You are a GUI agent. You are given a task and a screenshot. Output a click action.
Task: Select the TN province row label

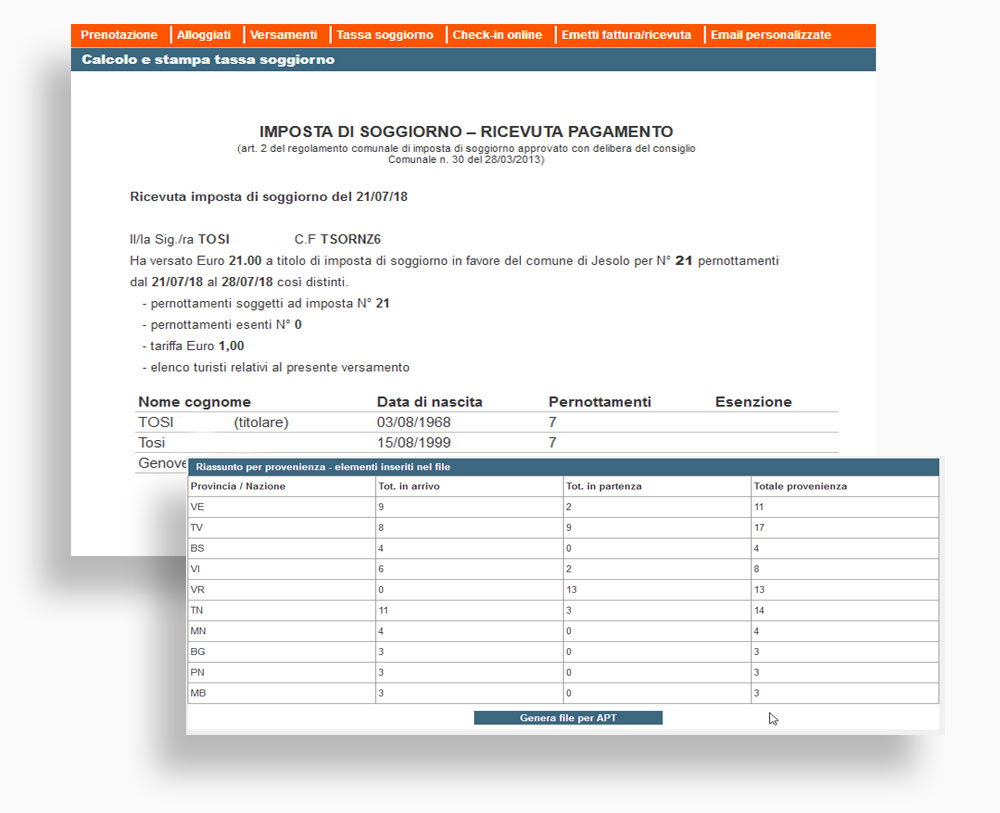[196, 611]
